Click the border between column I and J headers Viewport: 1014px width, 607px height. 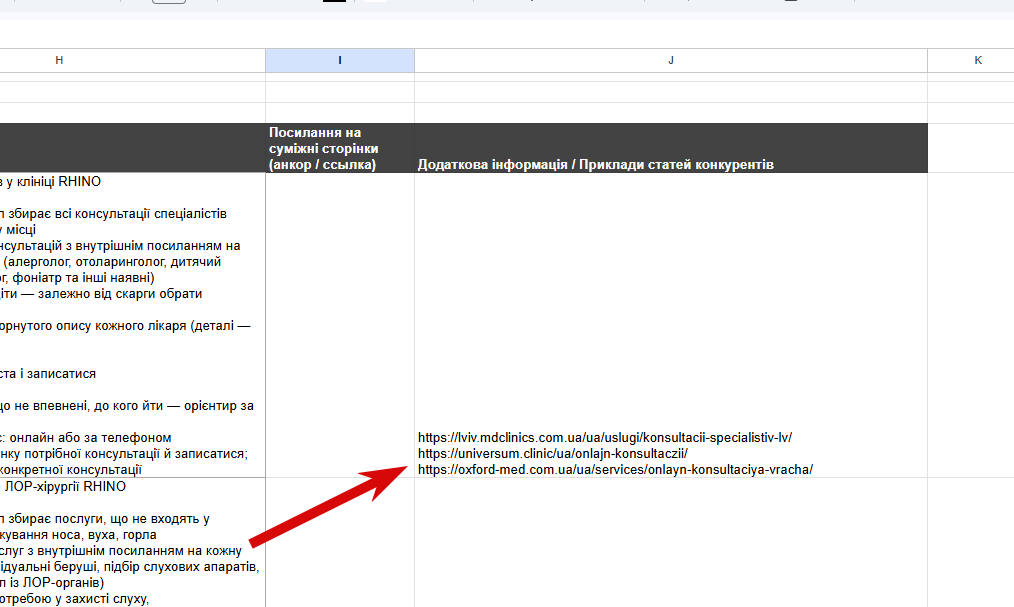point(415,60)
